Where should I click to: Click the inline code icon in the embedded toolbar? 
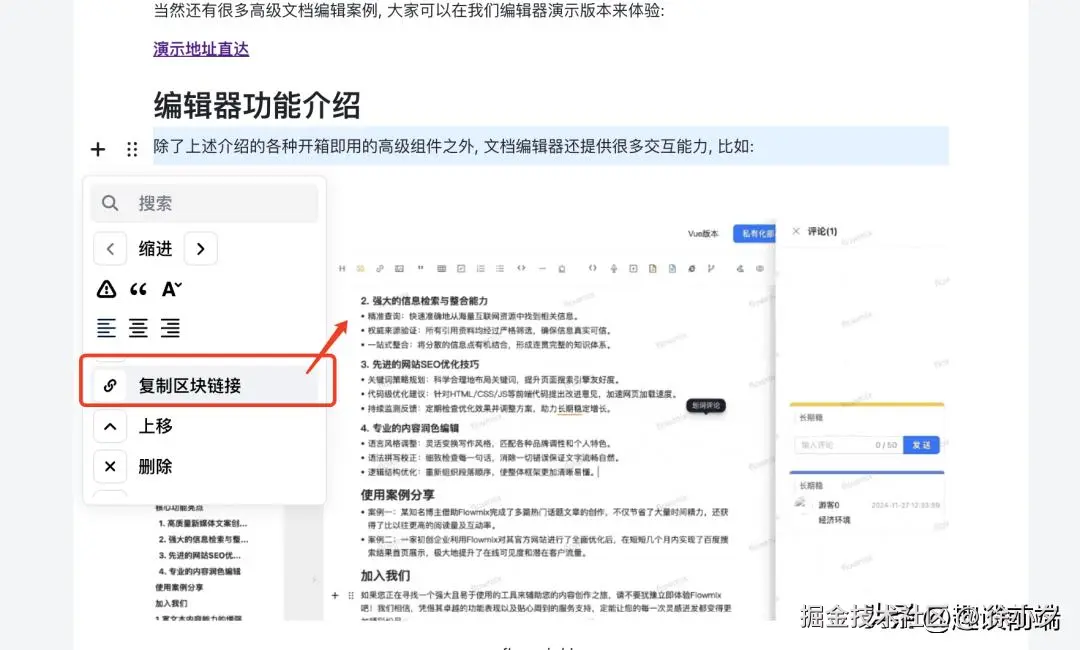click(521, 269)
